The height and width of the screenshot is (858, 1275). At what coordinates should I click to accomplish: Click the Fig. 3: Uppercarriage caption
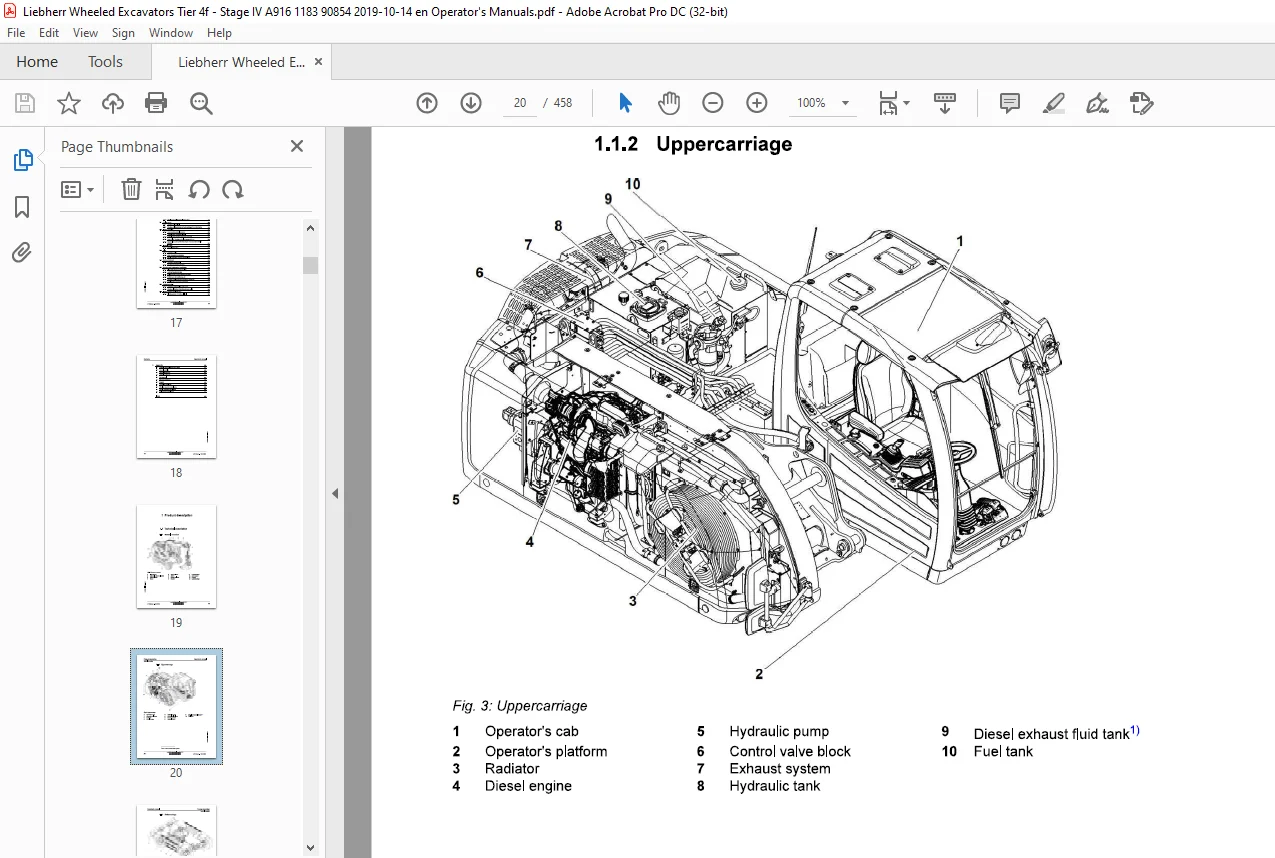pos(520,706)
